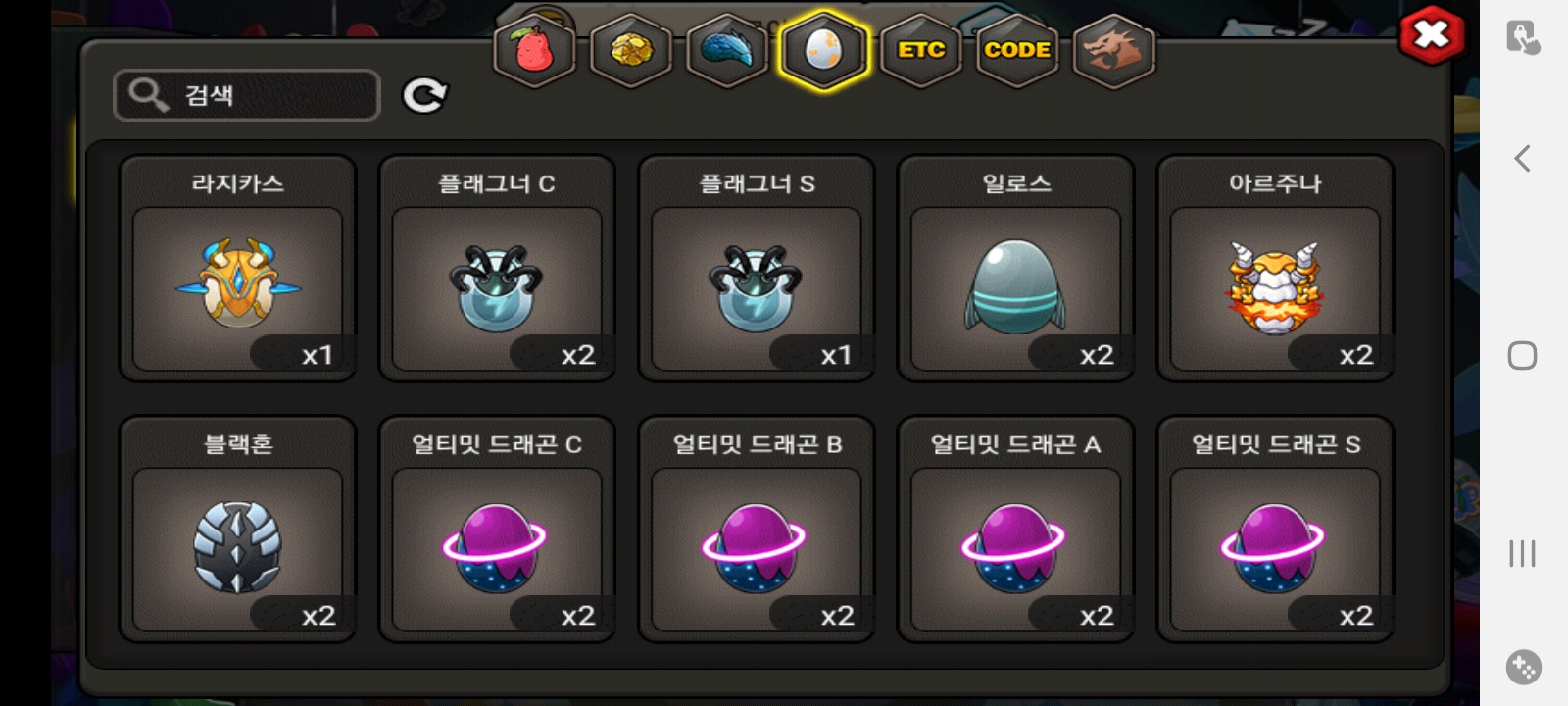Select the 플래그너 C egg item
Image resolution: width=1568 pixels, height=706 pixels.
tap(497, 269)
